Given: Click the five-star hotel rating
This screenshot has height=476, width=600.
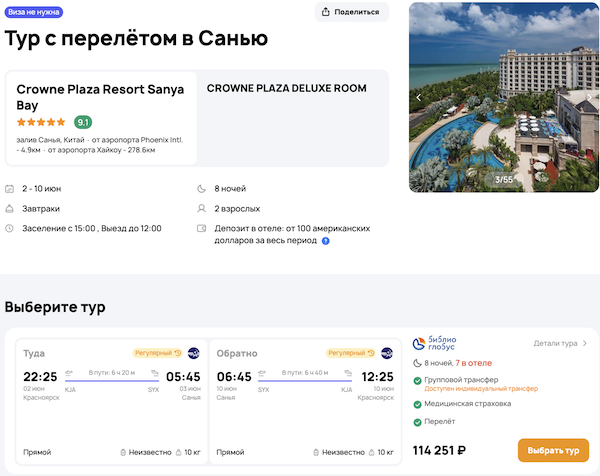Looking at the screenshot, I should 41,123.
